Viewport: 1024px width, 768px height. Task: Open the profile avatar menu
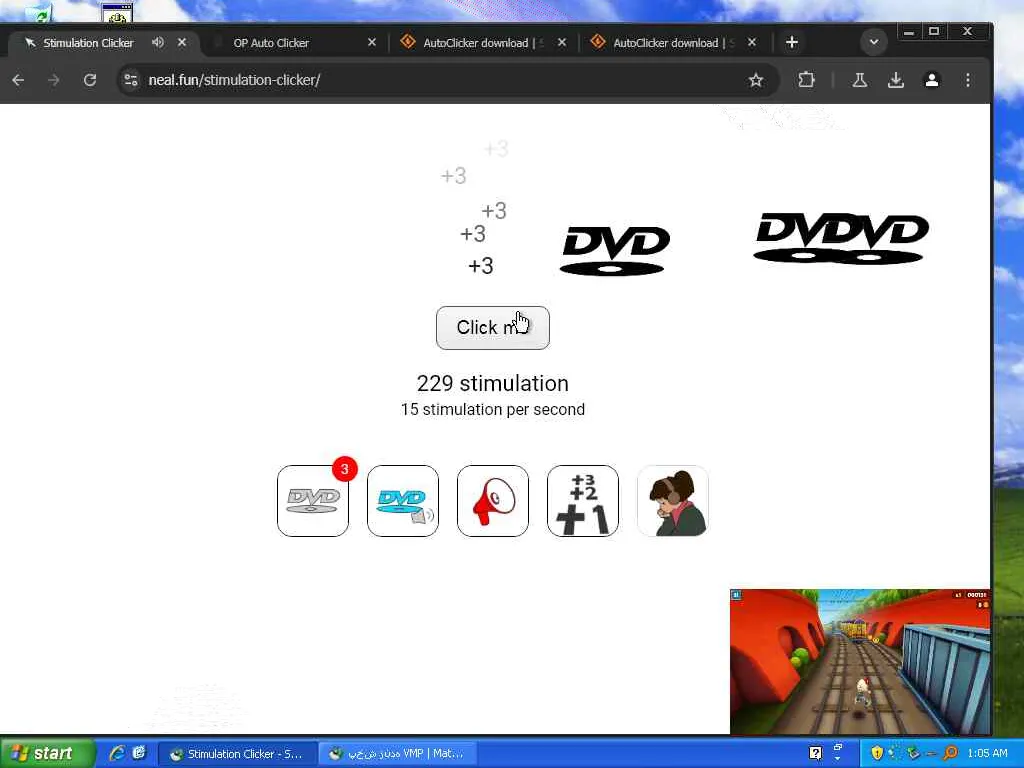[x=932, y=80]
